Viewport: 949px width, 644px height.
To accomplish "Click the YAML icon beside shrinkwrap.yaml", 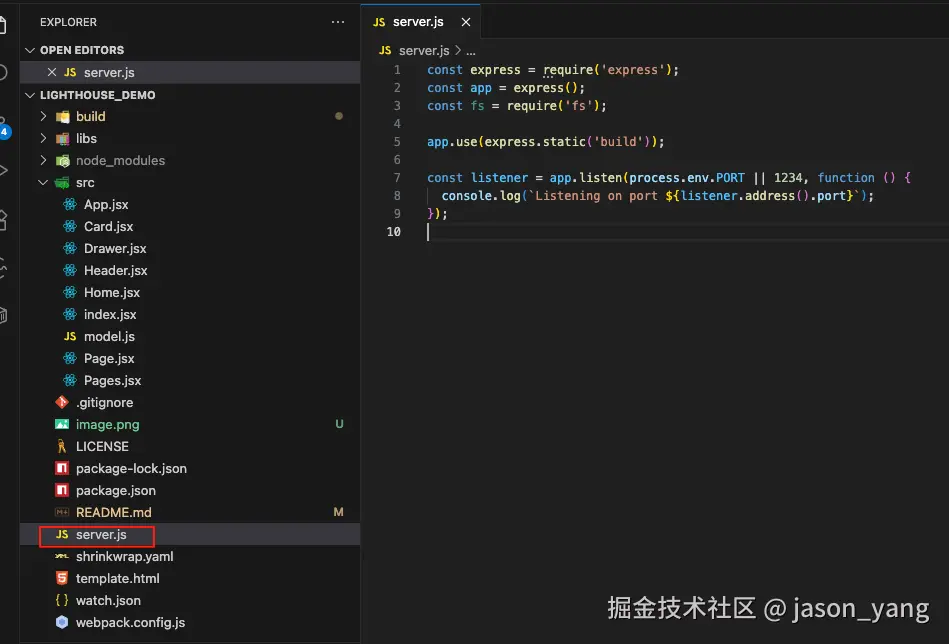I will (x=62, y=557).
